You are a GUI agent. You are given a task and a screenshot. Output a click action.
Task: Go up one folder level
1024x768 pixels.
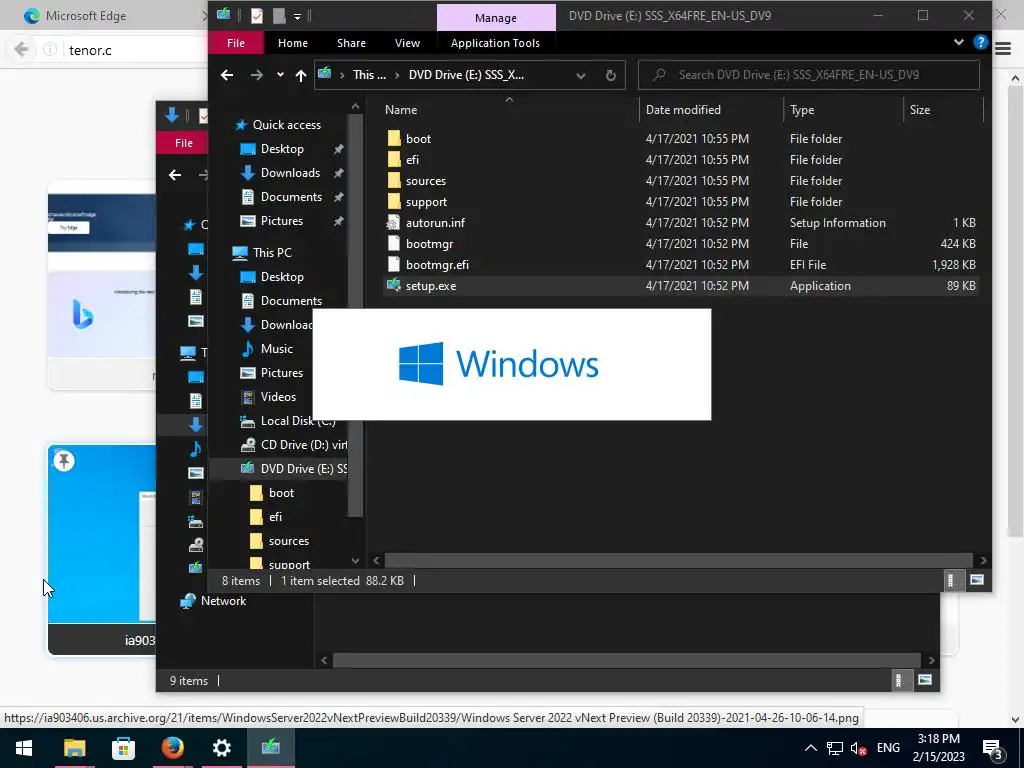[x=300, y=75]
